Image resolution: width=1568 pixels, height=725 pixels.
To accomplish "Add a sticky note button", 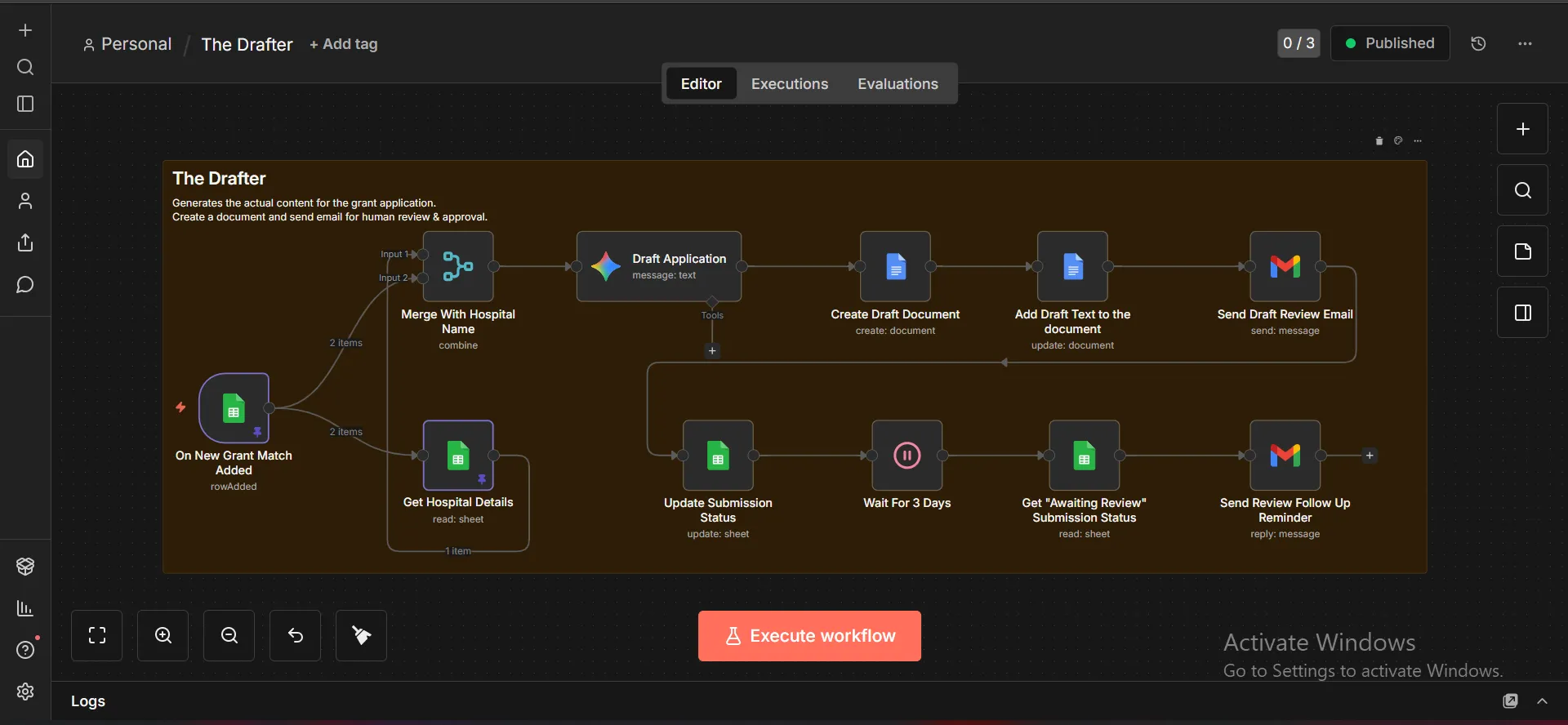I will click(x=1522, y=251).
